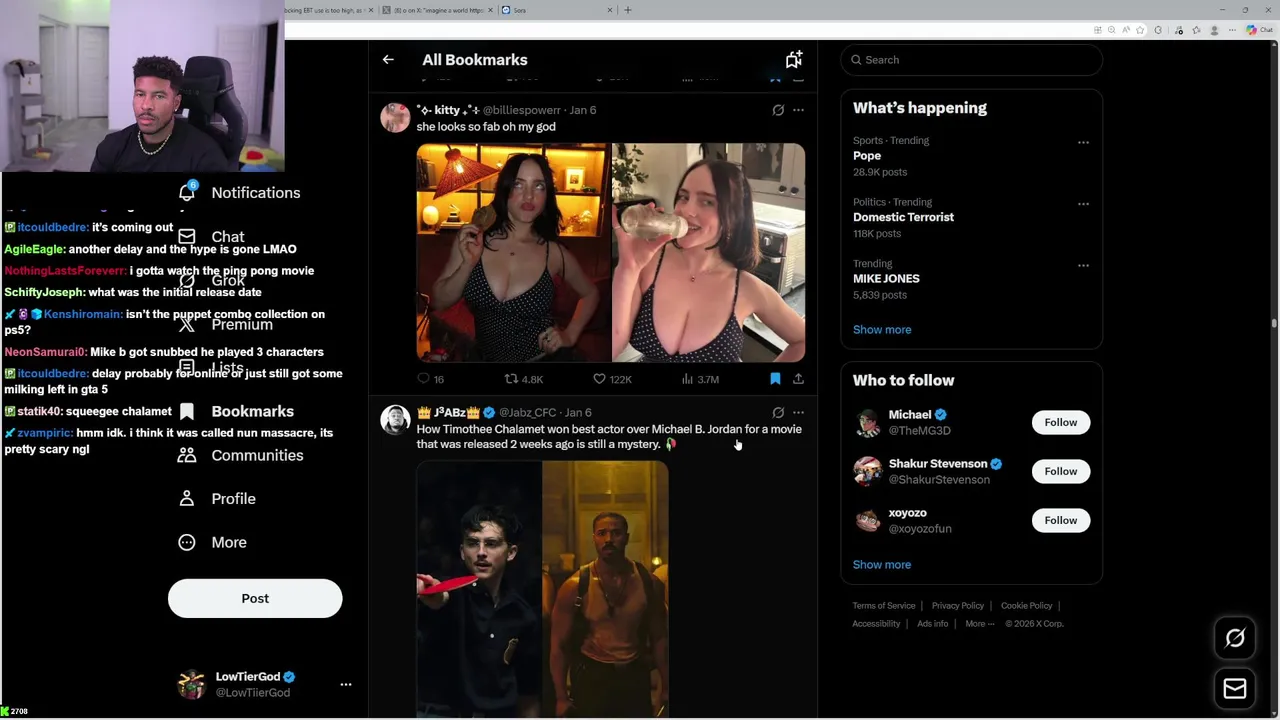The image size is (1280, 720).
Task: Open the Premium X logo icon
Action: 187,324
